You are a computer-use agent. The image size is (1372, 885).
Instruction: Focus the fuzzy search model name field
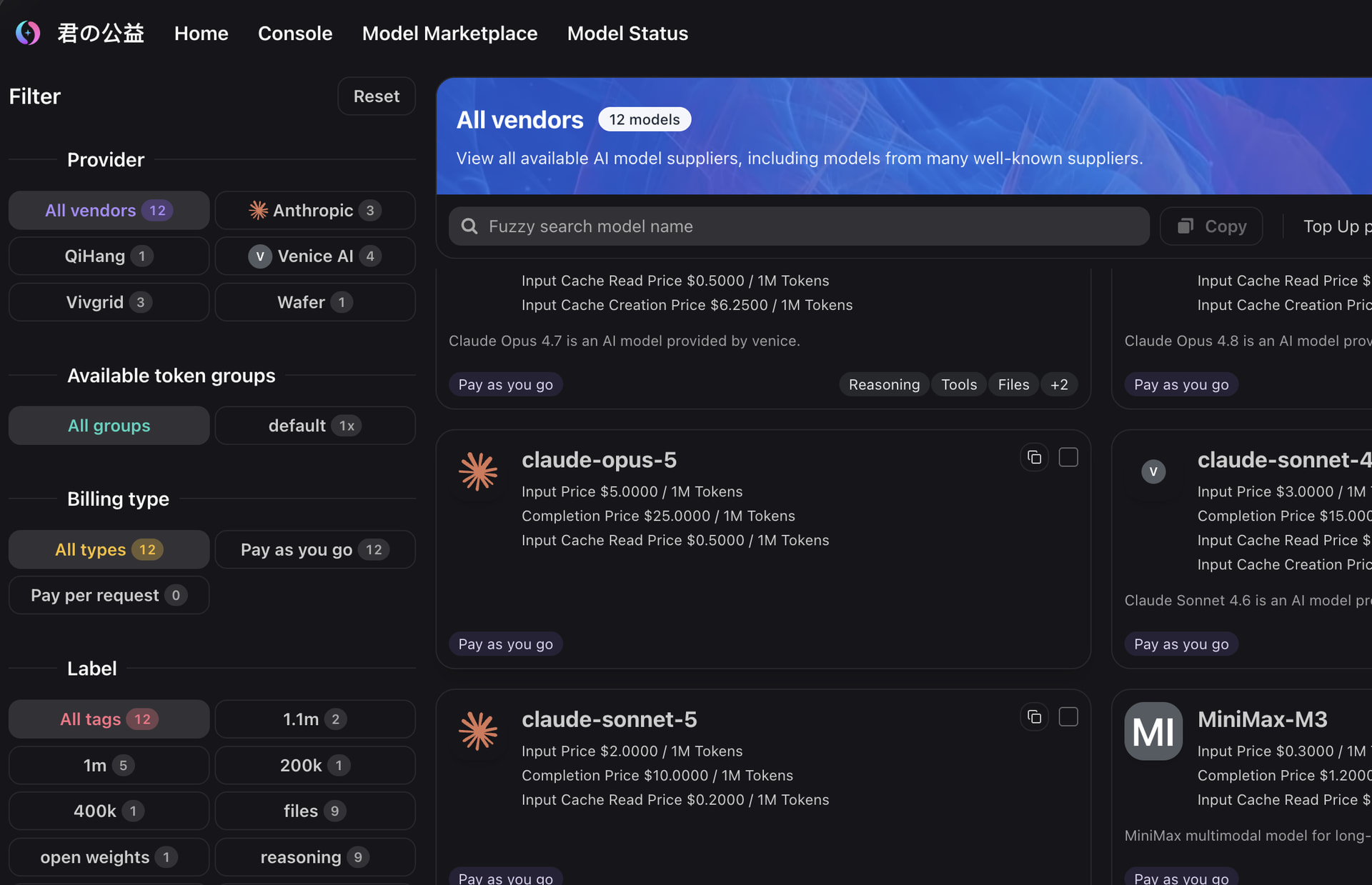(799, 226)
